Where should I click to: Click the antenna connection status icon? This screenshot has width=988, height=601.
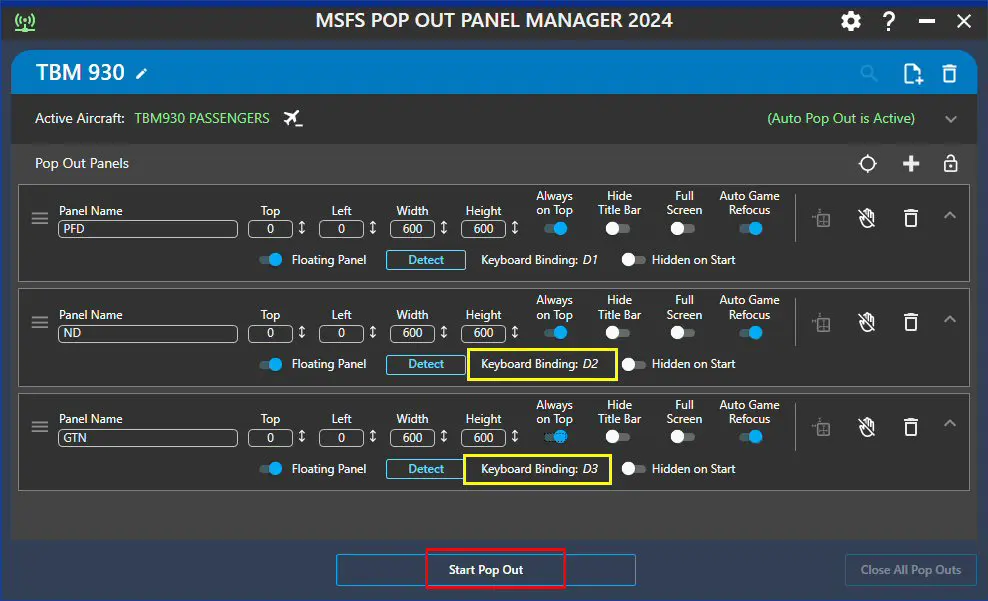[x=25, y=22]
